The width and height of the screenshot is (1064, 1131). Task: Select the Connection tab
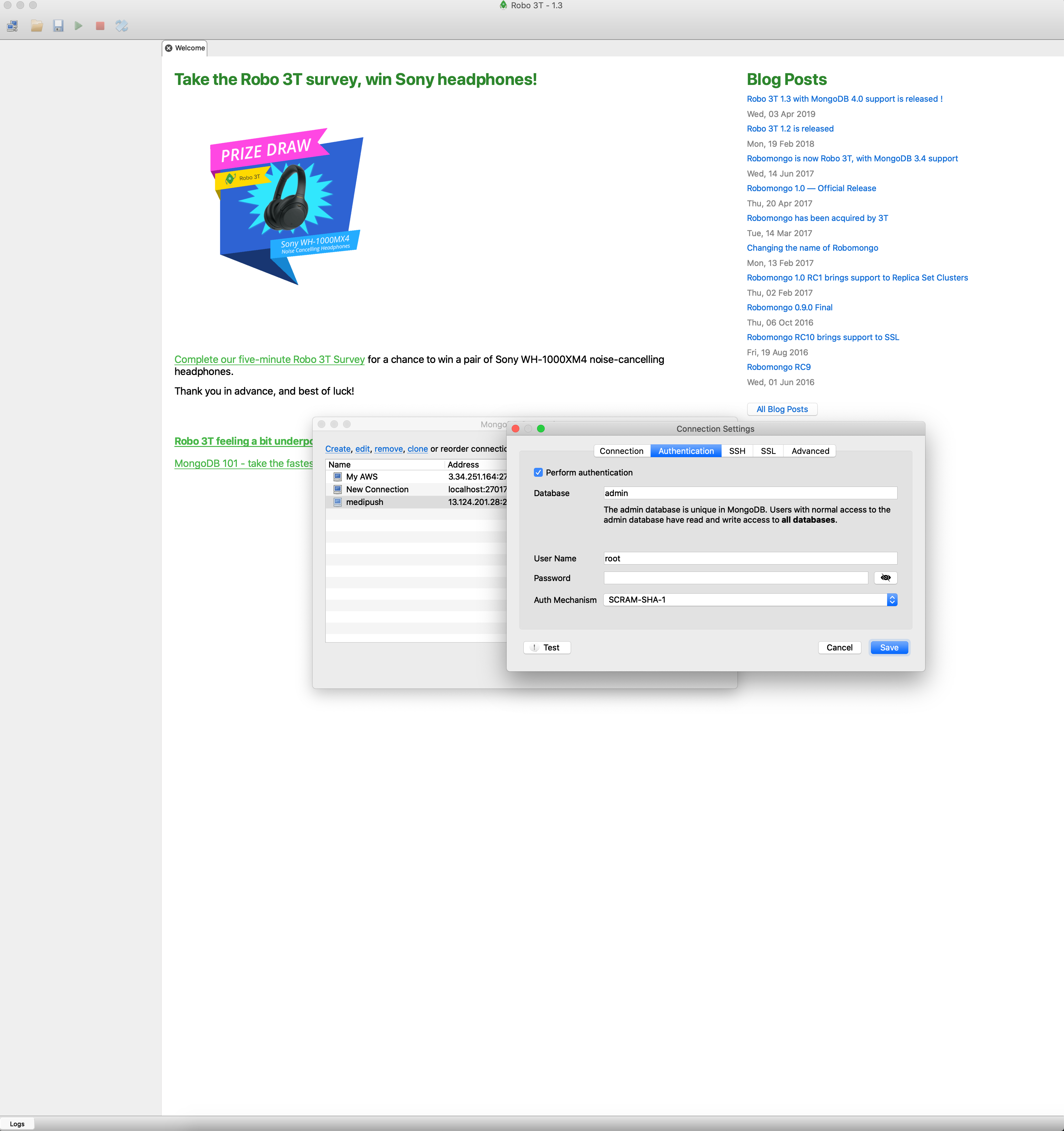621,450
